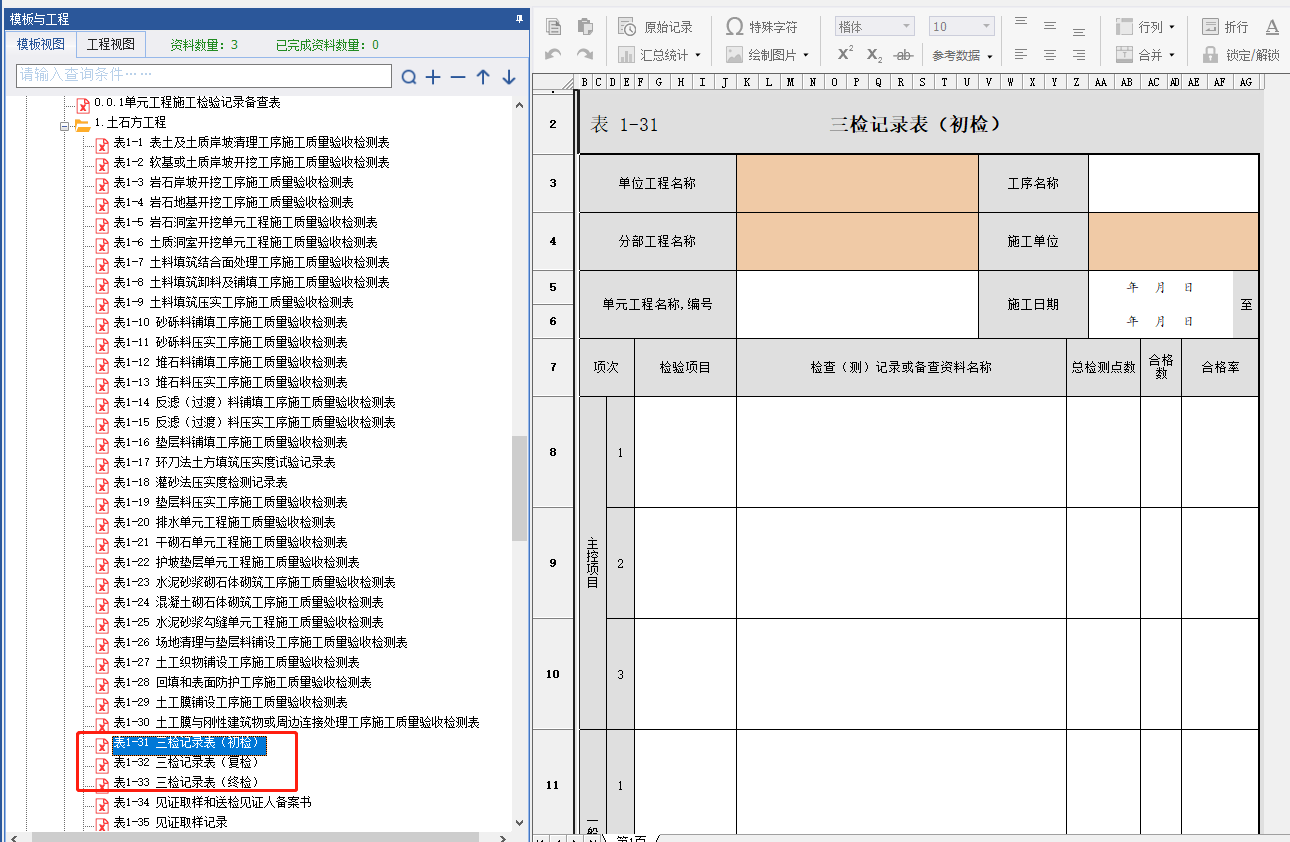Click the tree panel vertical scrollbar
Image resolution: width=1290 pixels, height=842 pixels.
pos(519,488)
